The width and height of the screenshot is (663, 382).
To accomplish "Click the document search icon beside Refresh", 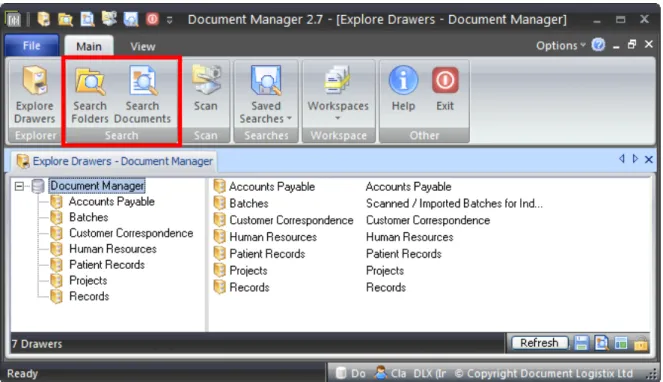I will coord(601,343).
